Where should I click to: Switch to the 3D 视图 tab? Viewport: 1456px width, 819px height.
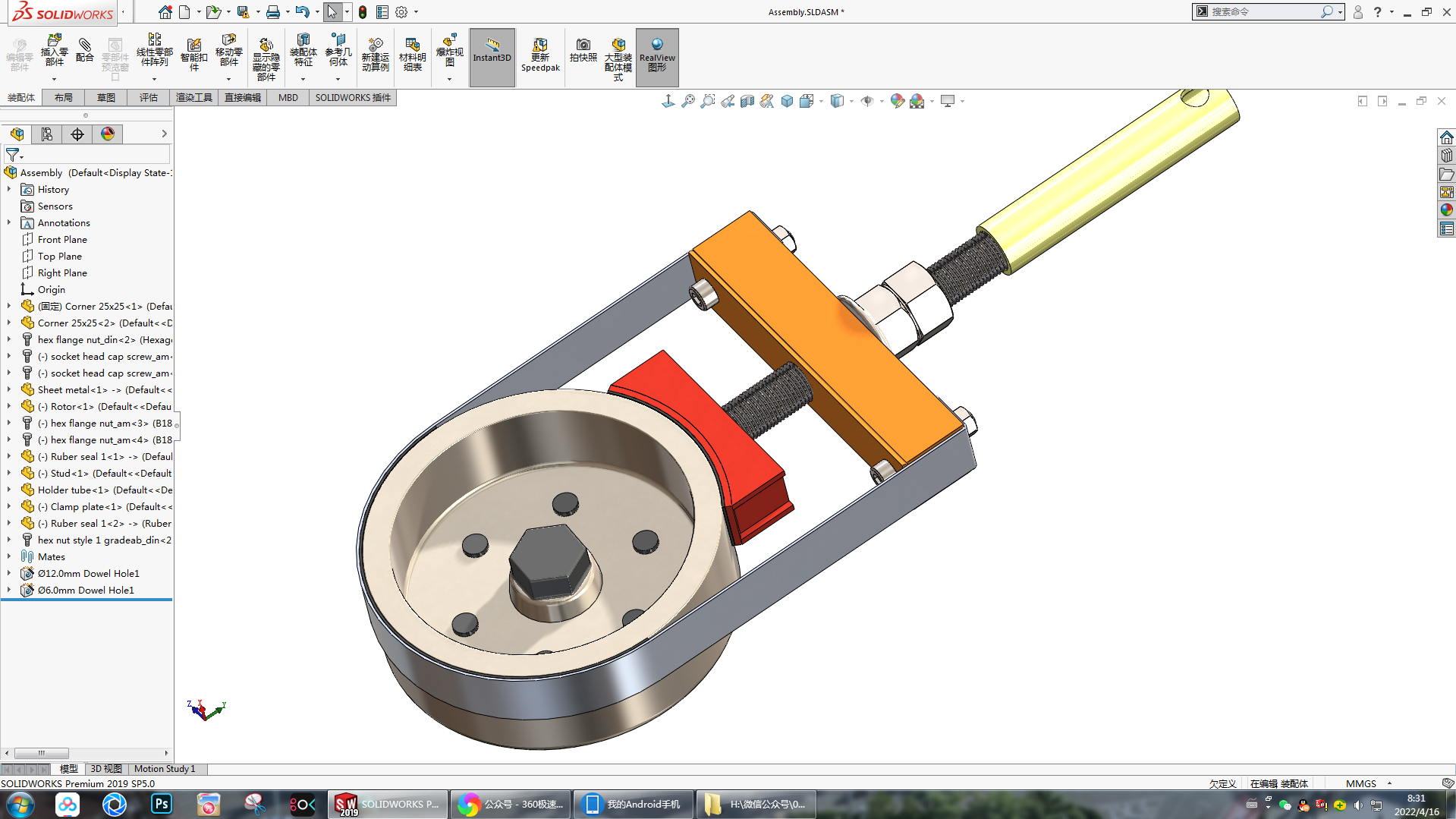[x=106, y=769]
